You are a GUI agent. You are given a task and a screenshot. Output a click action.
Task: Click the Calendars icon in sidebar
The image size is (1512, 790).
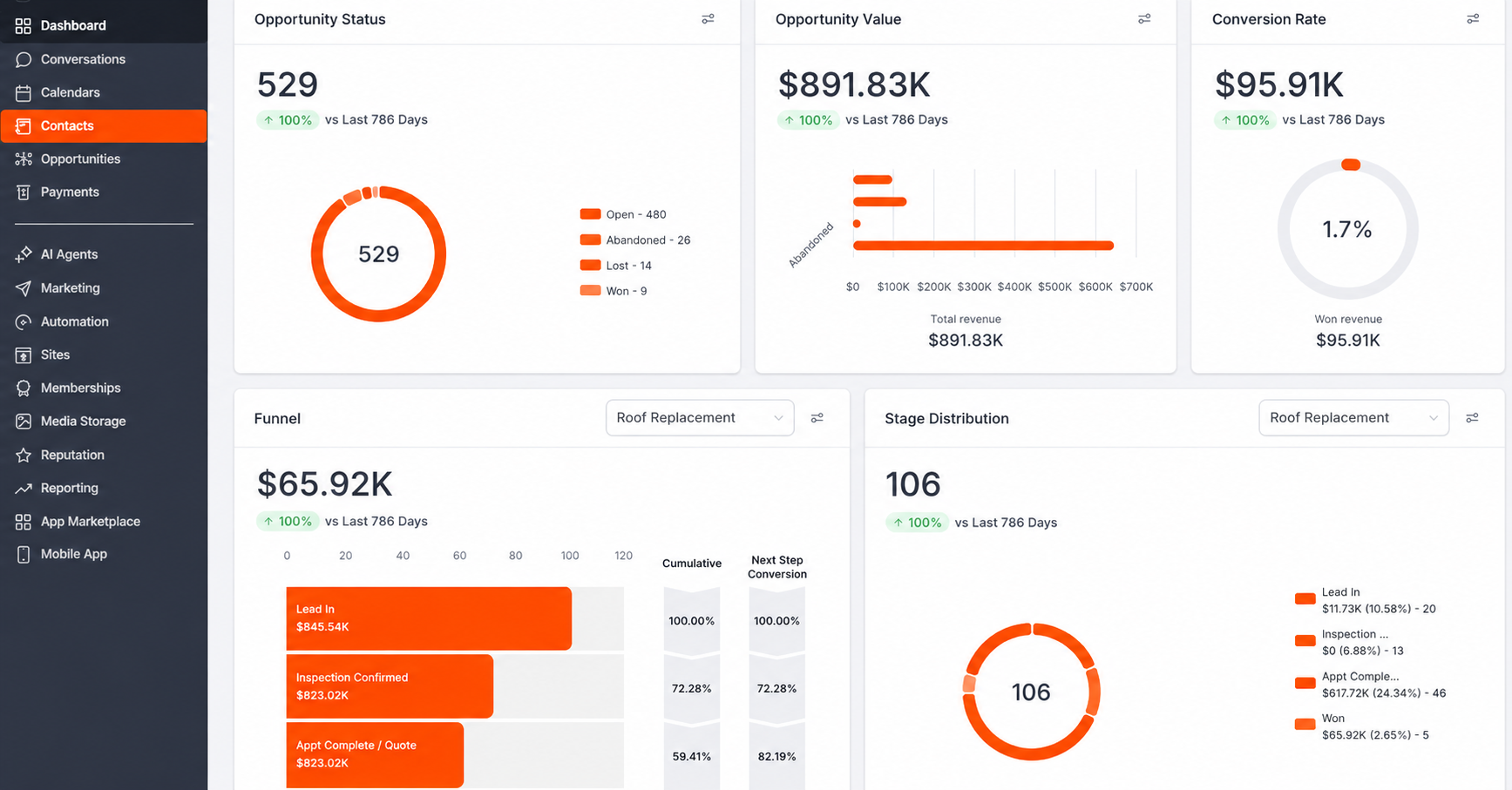(24, 92)
